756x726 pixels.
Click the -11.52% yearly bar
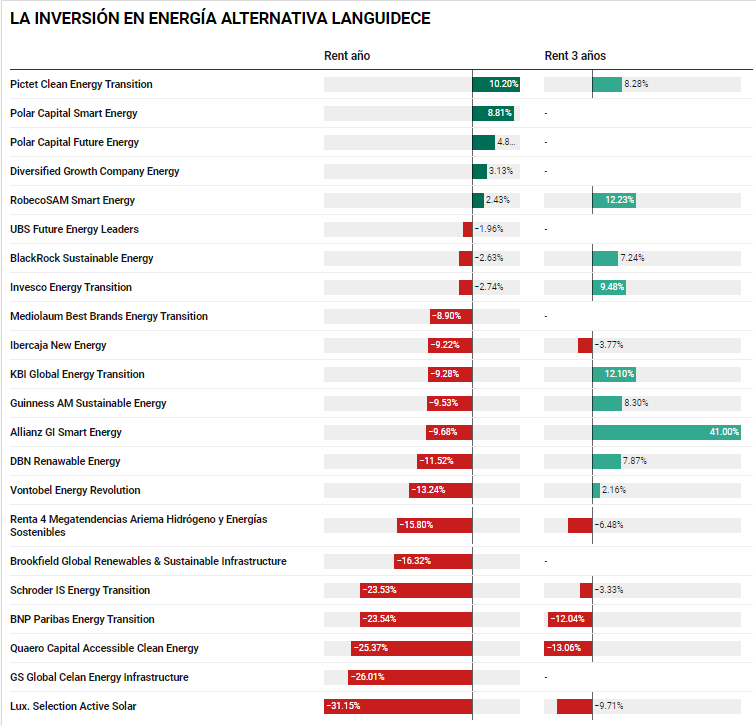point(445,461)
